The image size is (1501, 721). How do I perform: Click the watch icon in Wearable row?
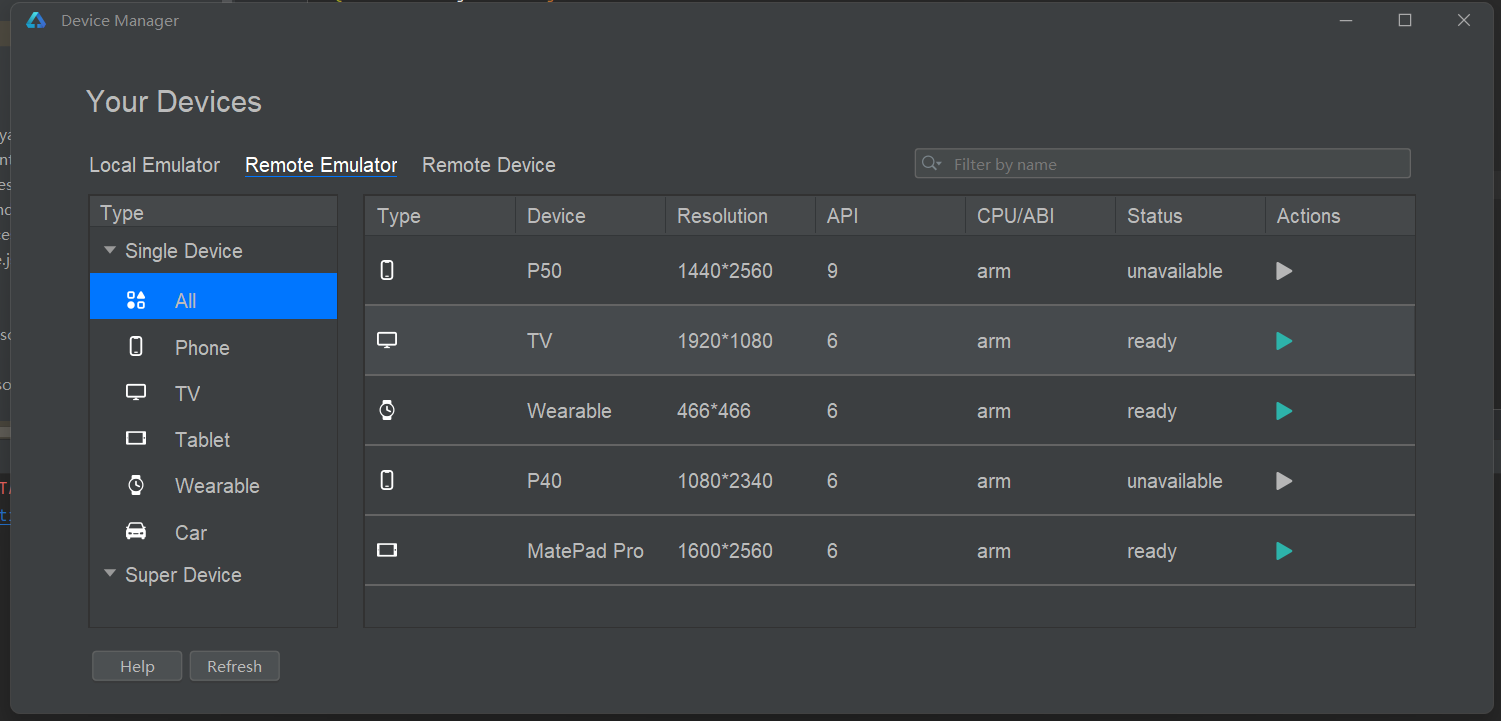[x=387, y=410]
